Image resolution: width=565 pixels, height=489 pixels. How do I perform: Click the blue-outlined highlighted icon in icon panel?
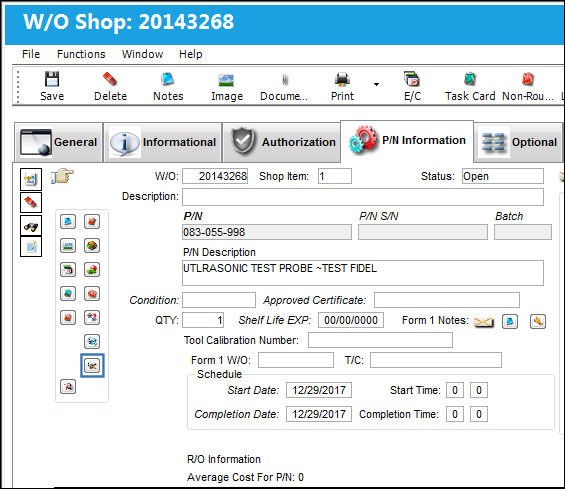[x=92, y=366]
